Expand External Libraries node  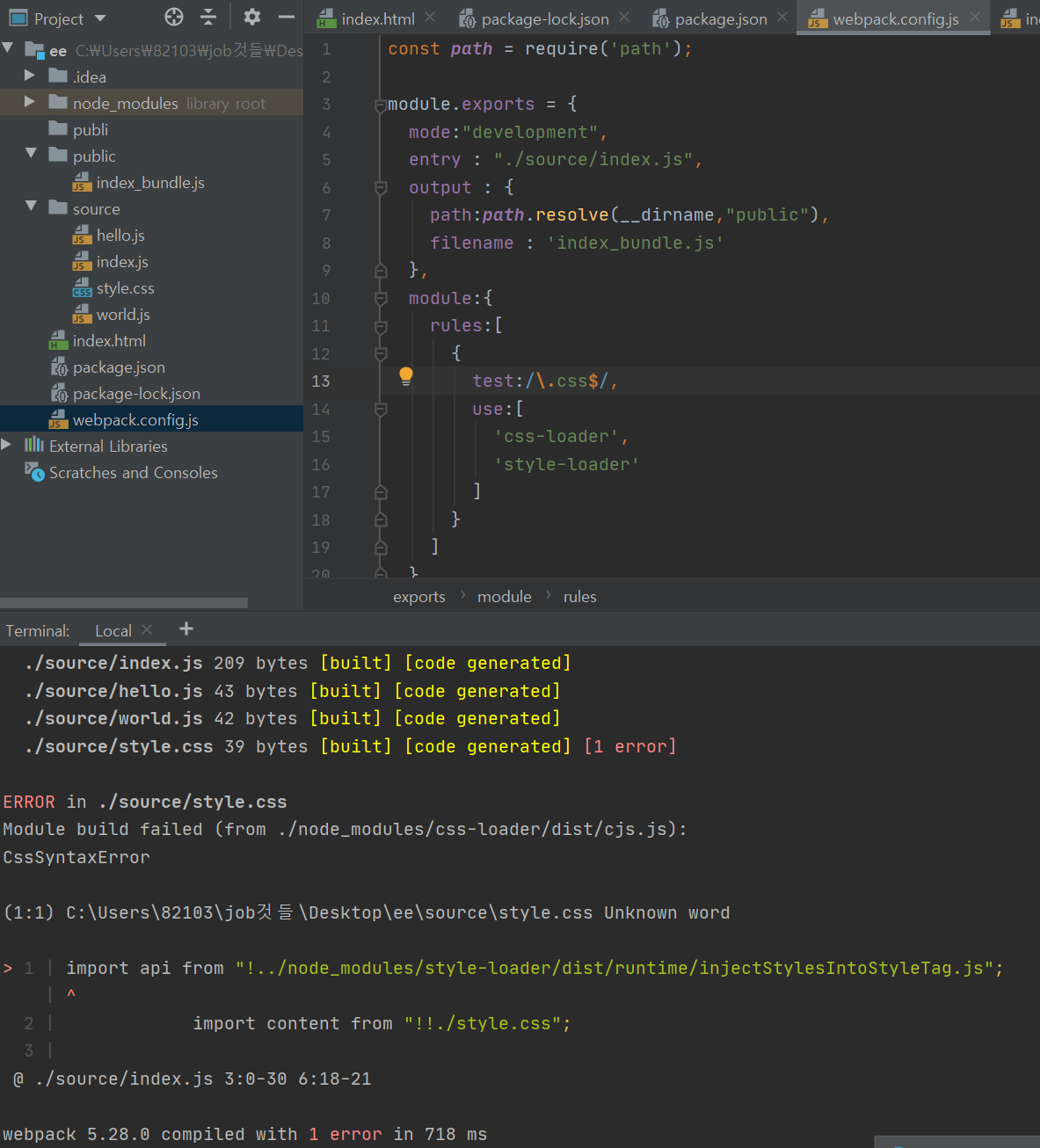point(7,445)
